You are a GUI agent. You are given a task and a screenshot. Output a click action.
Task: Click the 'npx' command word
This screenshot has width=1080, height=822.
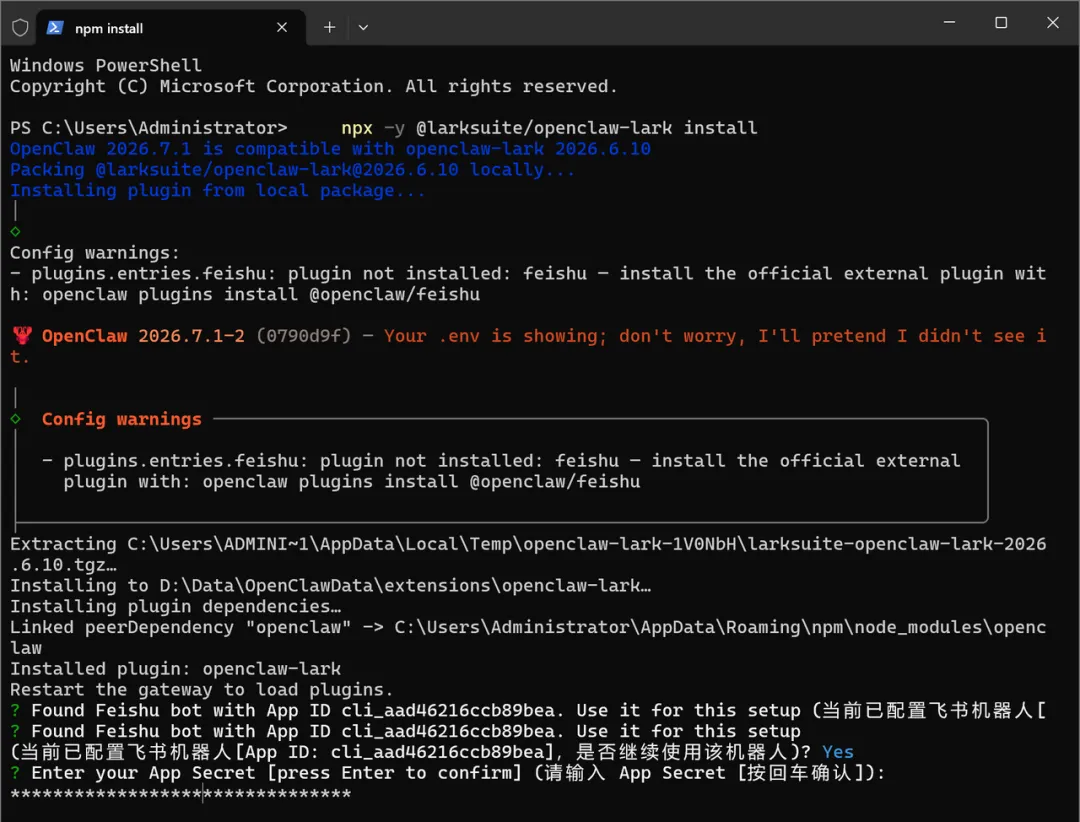tap(357, 128)
